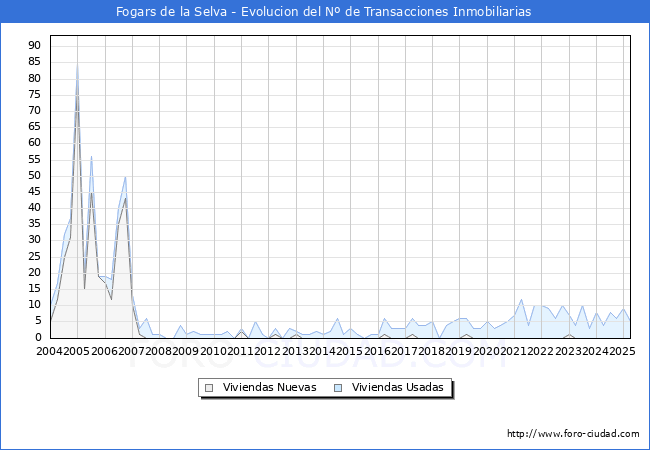Click the y-axis label 55
Screen dimensions: 650x450
point(34,159)
